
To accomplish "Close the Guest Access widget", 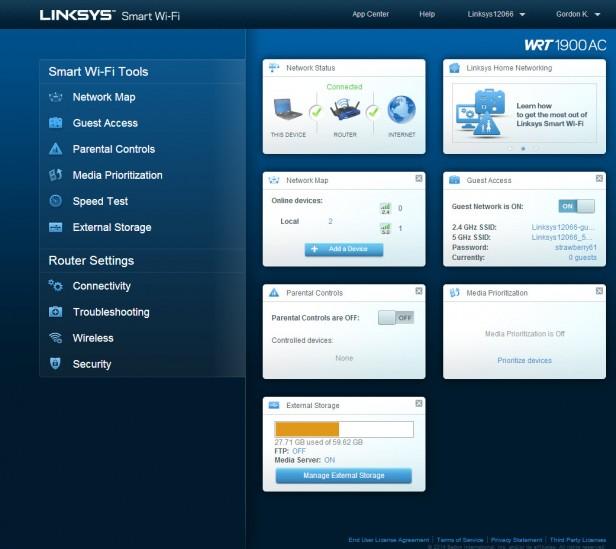I will [x=599, y=178].
